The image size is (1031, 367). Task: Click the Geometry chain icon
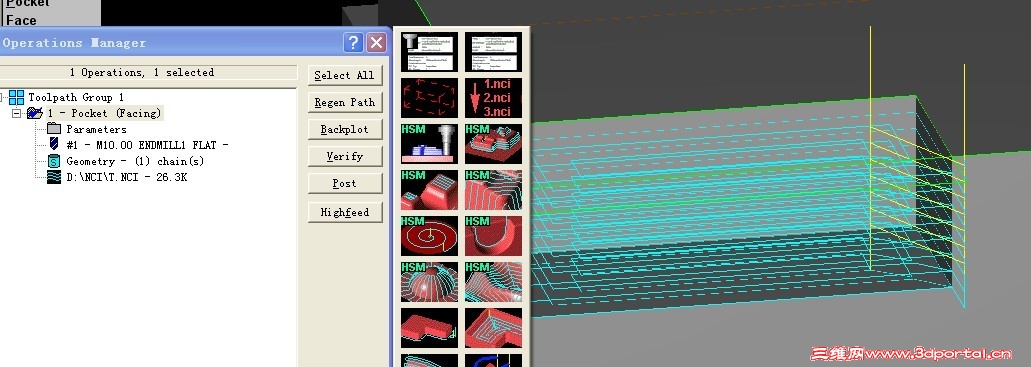(54, 161)
